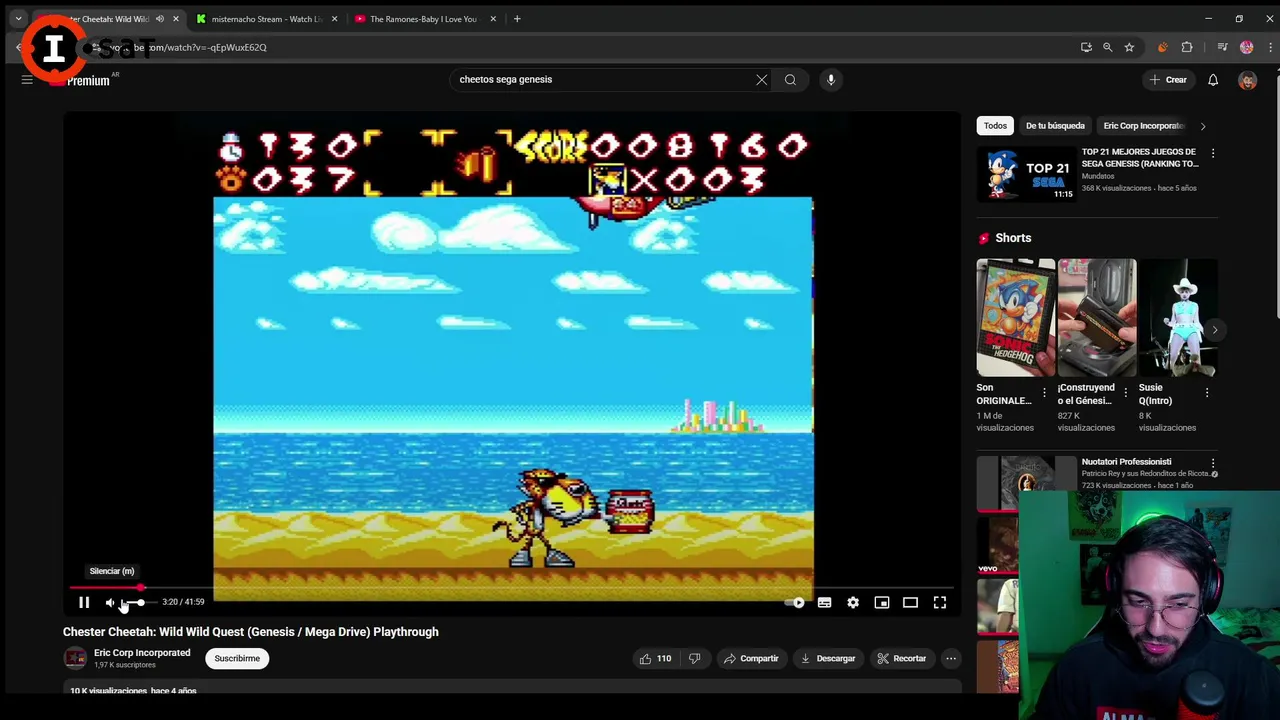The width and height of the screenshot is (1280, 720).
Task: Switch to miniplayer mode
Action: (x=882, y=602)
